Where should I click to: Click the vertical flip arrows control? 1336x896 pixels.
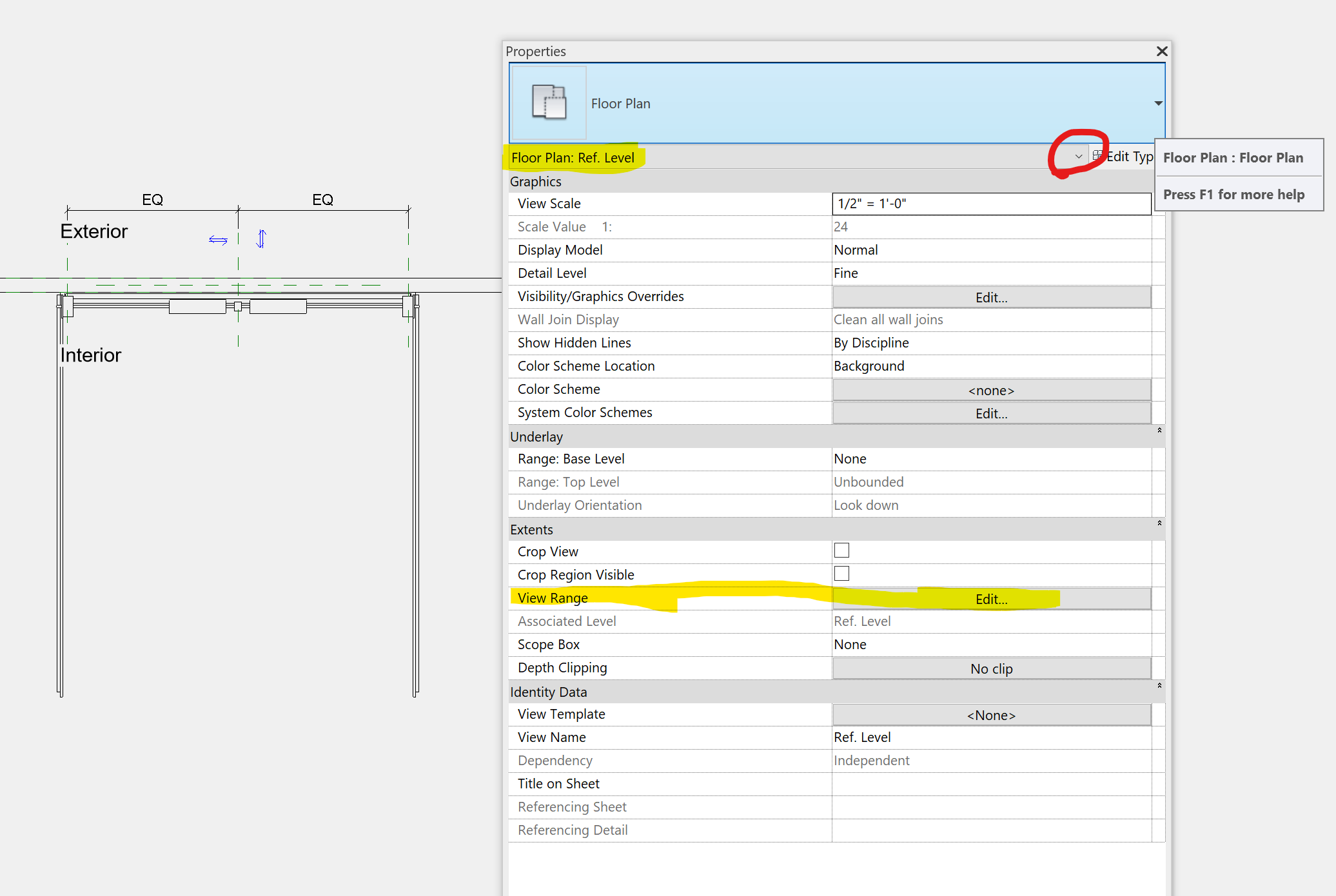point(261,239)
